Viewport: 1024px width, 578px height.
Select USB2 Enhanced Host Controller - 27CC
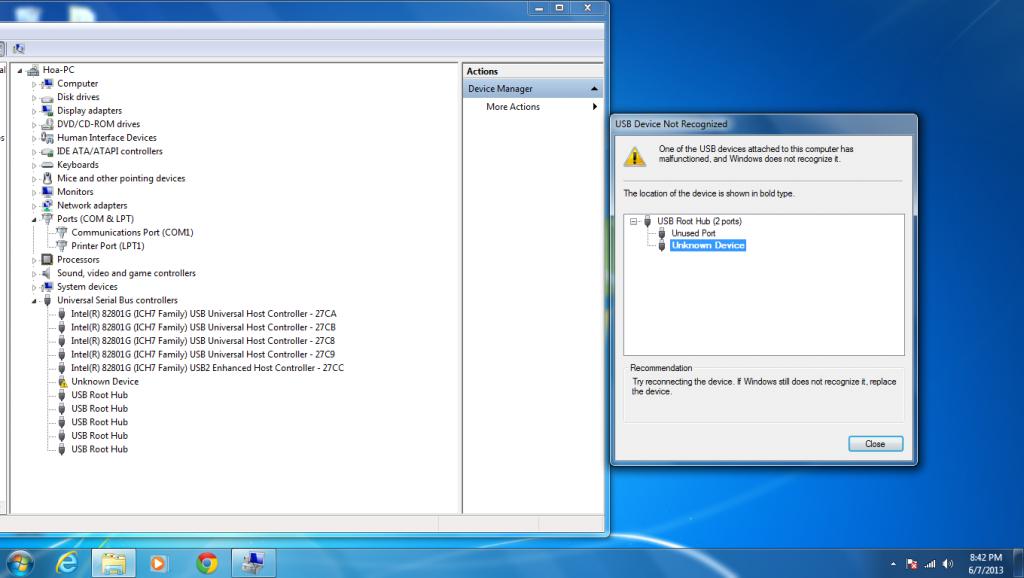(x=208, y=368)
